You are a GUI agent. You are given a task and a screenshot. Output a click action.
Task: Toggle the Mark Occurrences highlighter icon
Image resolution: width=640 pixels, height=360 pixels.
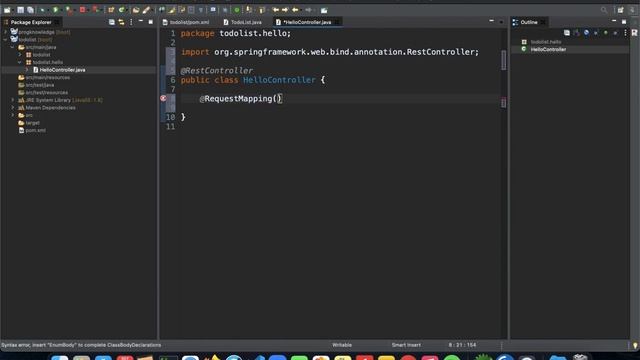pos(171,10)
